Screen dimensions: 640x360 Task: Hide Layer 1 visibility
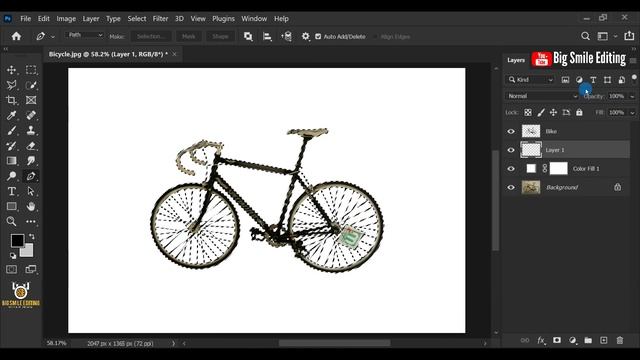(x=511, y=150)
